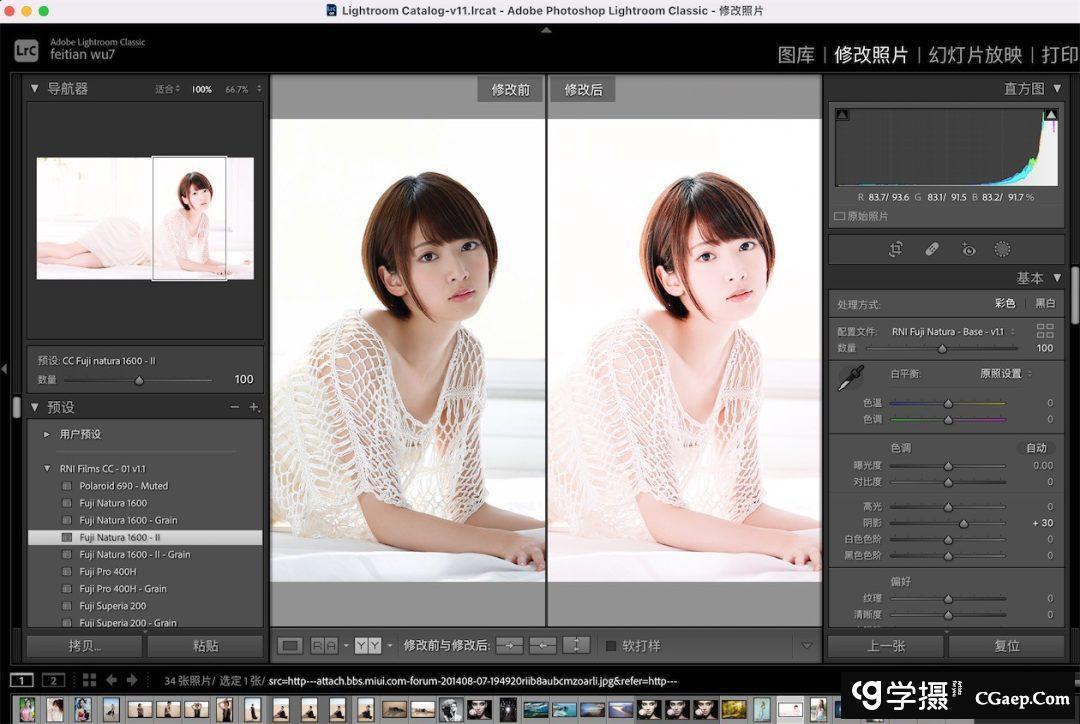Click the swap before and after settings button

point(577,646)
